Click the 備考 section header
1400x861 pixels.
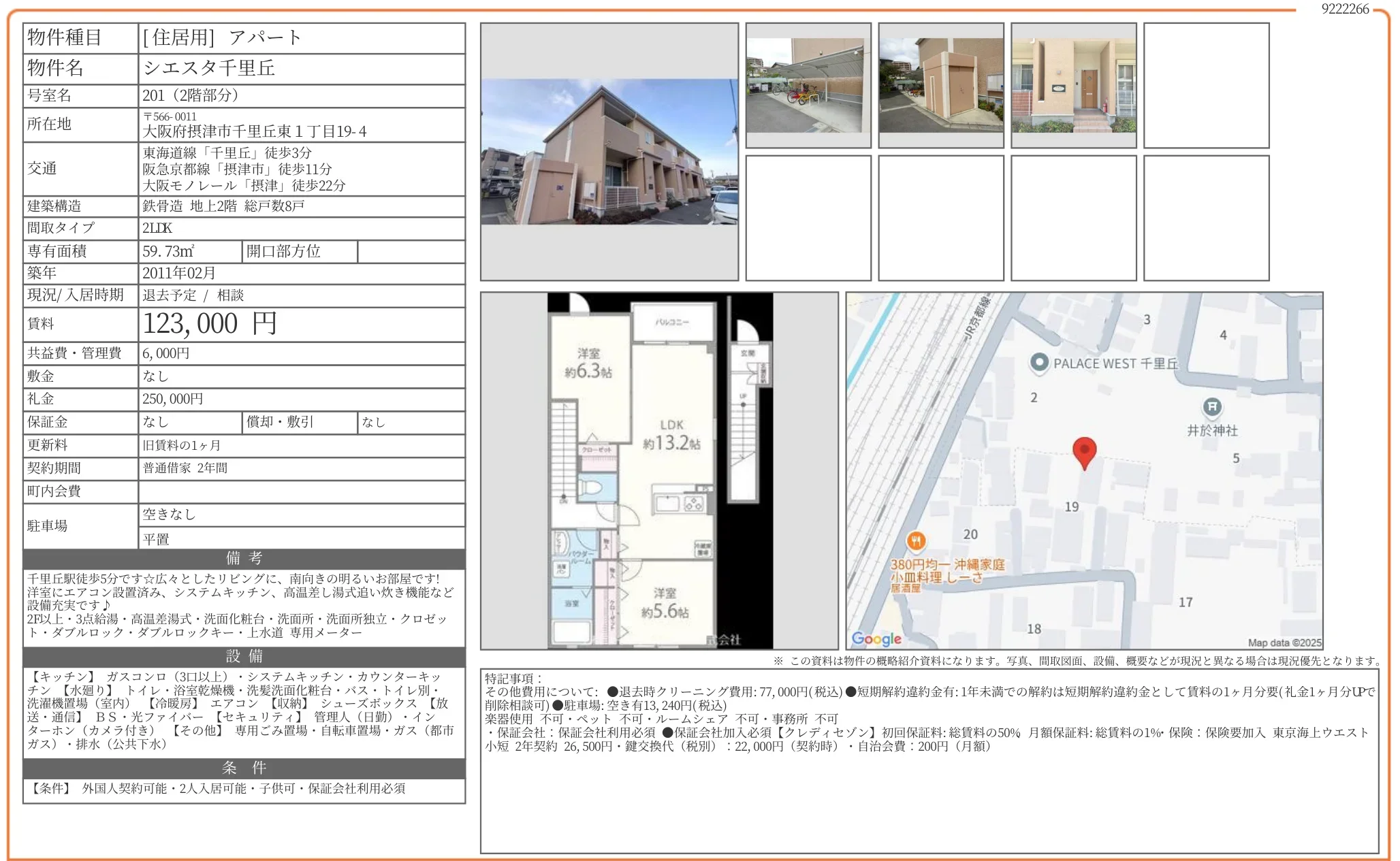coord(244,558)
